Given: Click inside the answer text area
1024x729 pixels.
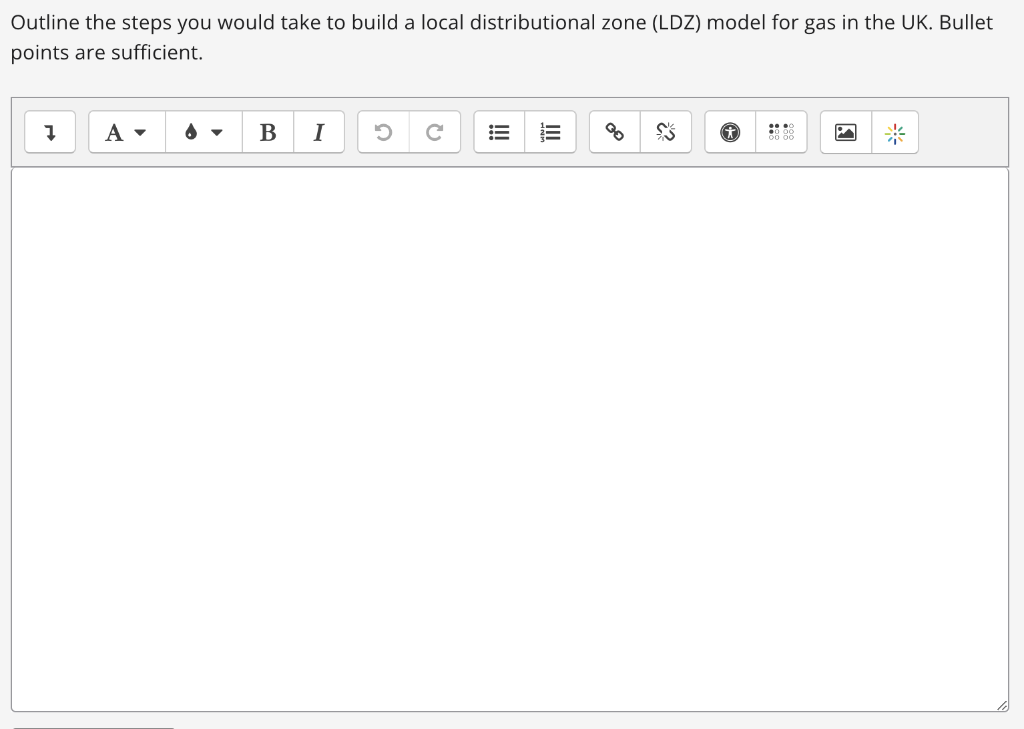Looking at the screenshot, I should coord(510,430).
